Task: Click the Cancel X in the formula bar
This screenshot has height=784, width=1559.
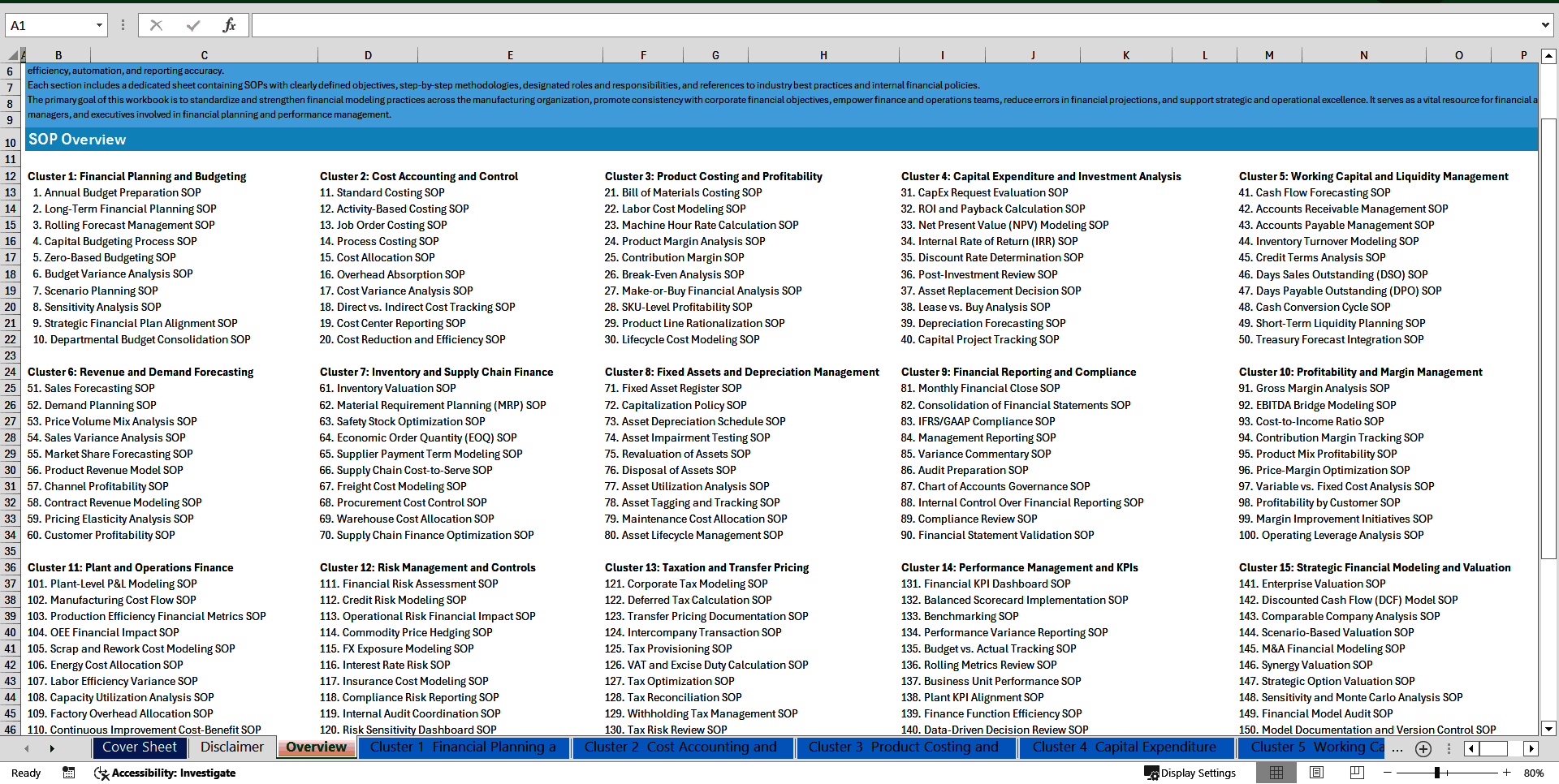Action: (x=157, y=25)
